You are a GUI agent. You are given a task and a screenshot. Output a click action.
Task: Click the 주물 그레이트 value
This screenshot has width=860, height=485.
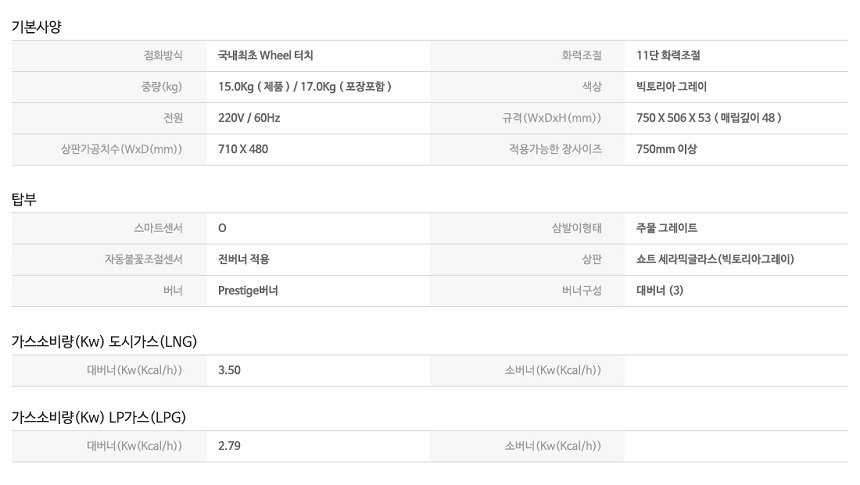pos(666,228)
